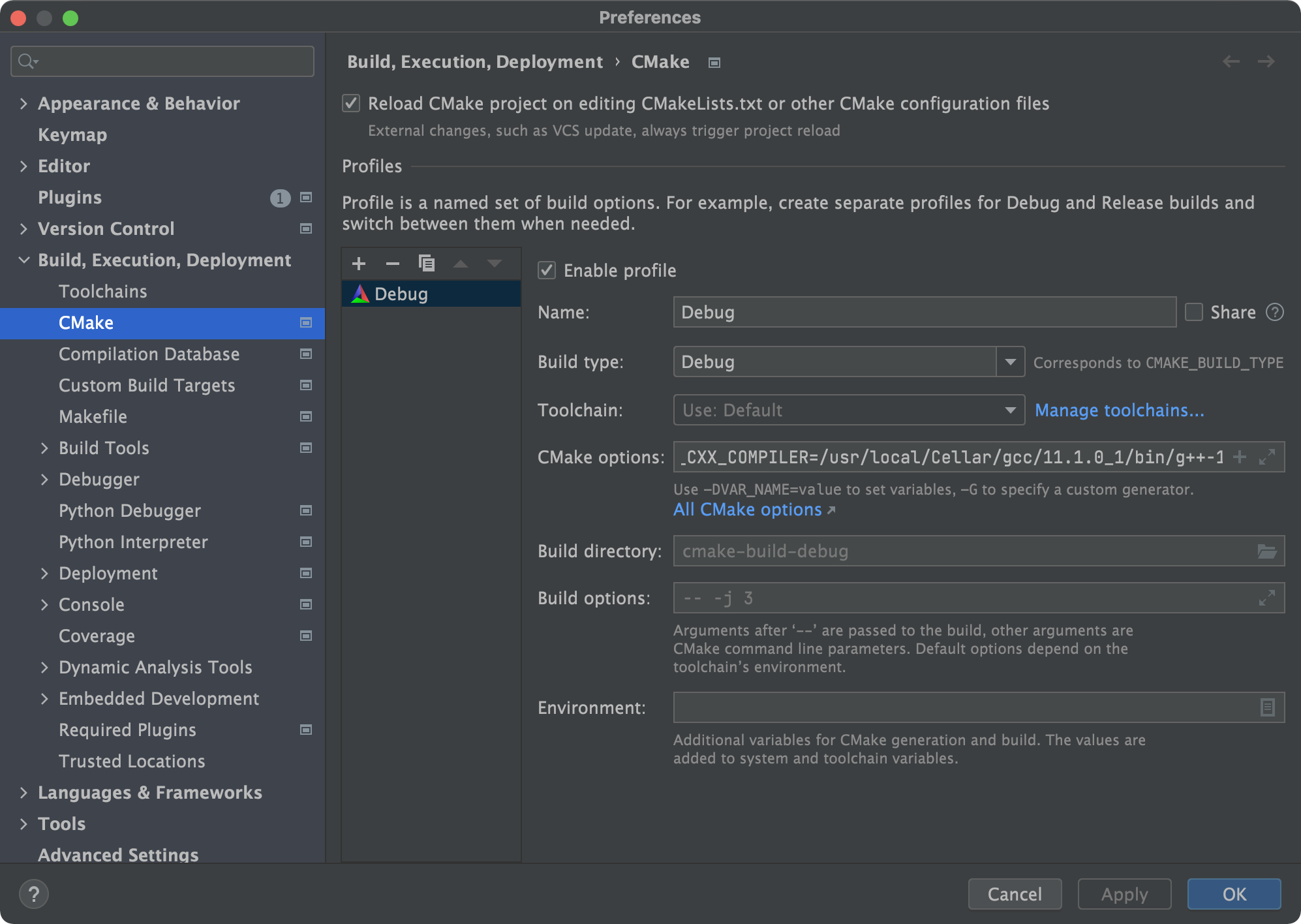This screenshot has height=924, width=1301.
Task: Enable the Share checkbox
Action: point(1193,313)
